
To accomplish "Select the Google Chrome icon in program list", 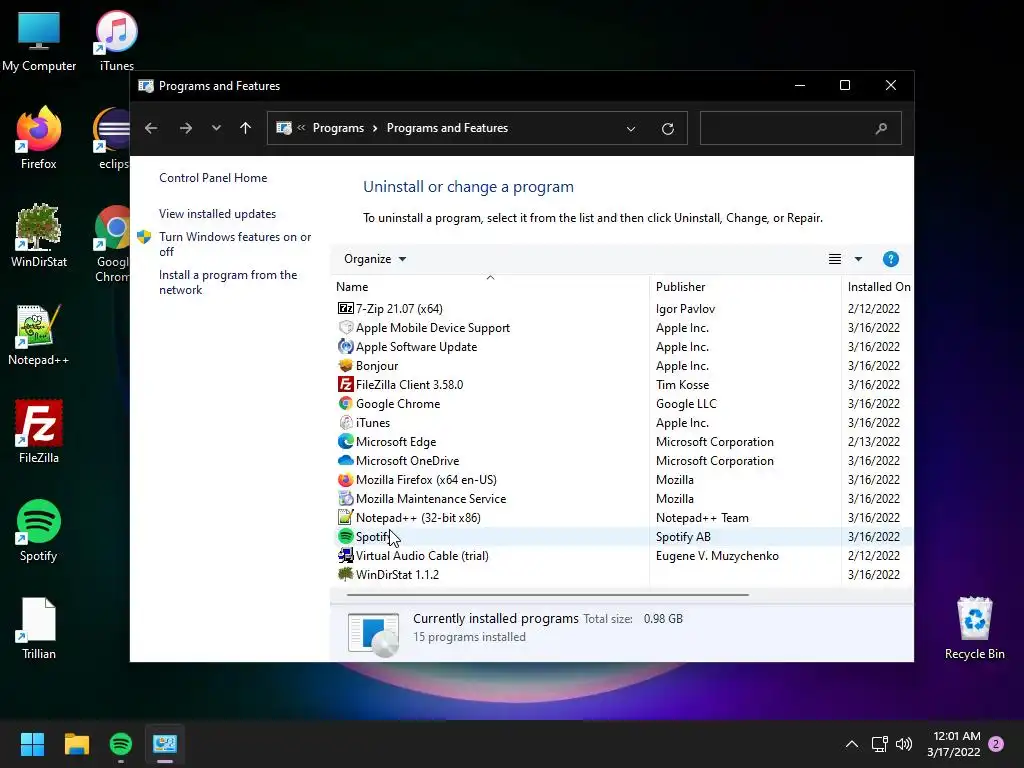I will (x=345, y=403).
